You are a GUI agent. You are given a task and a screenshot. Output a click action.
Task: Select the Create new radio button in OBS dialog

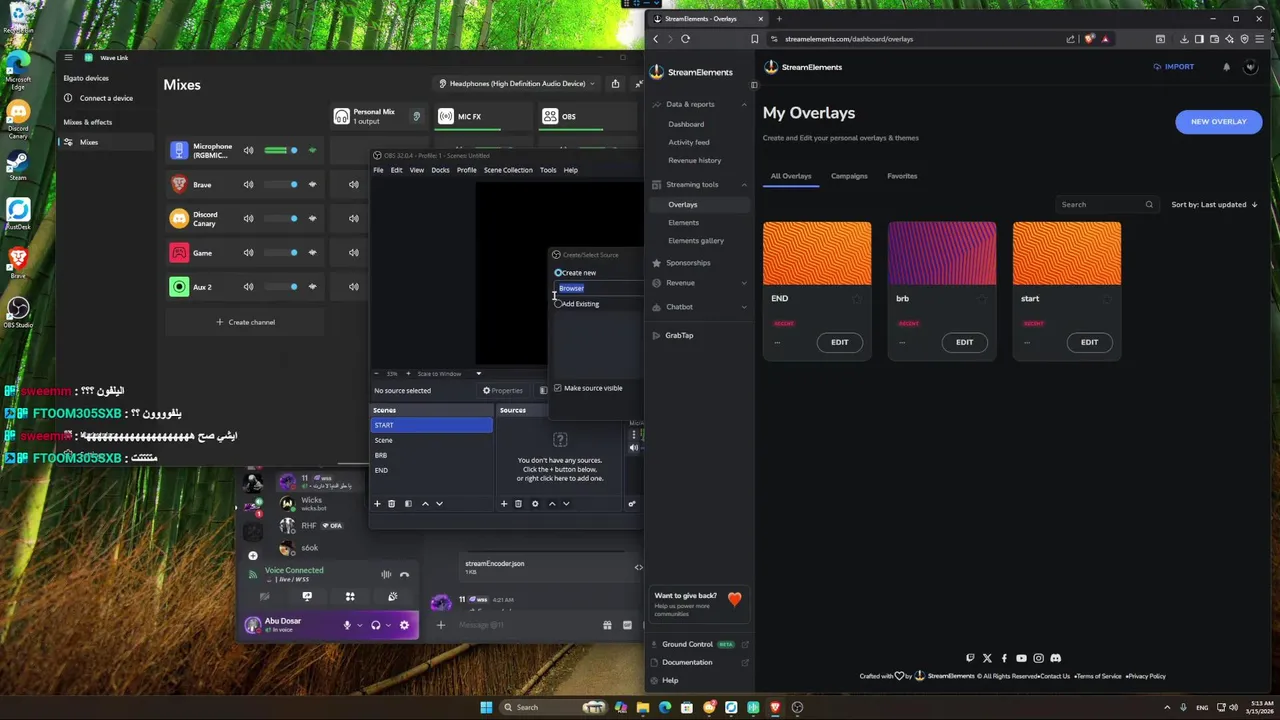click(558, 273)
